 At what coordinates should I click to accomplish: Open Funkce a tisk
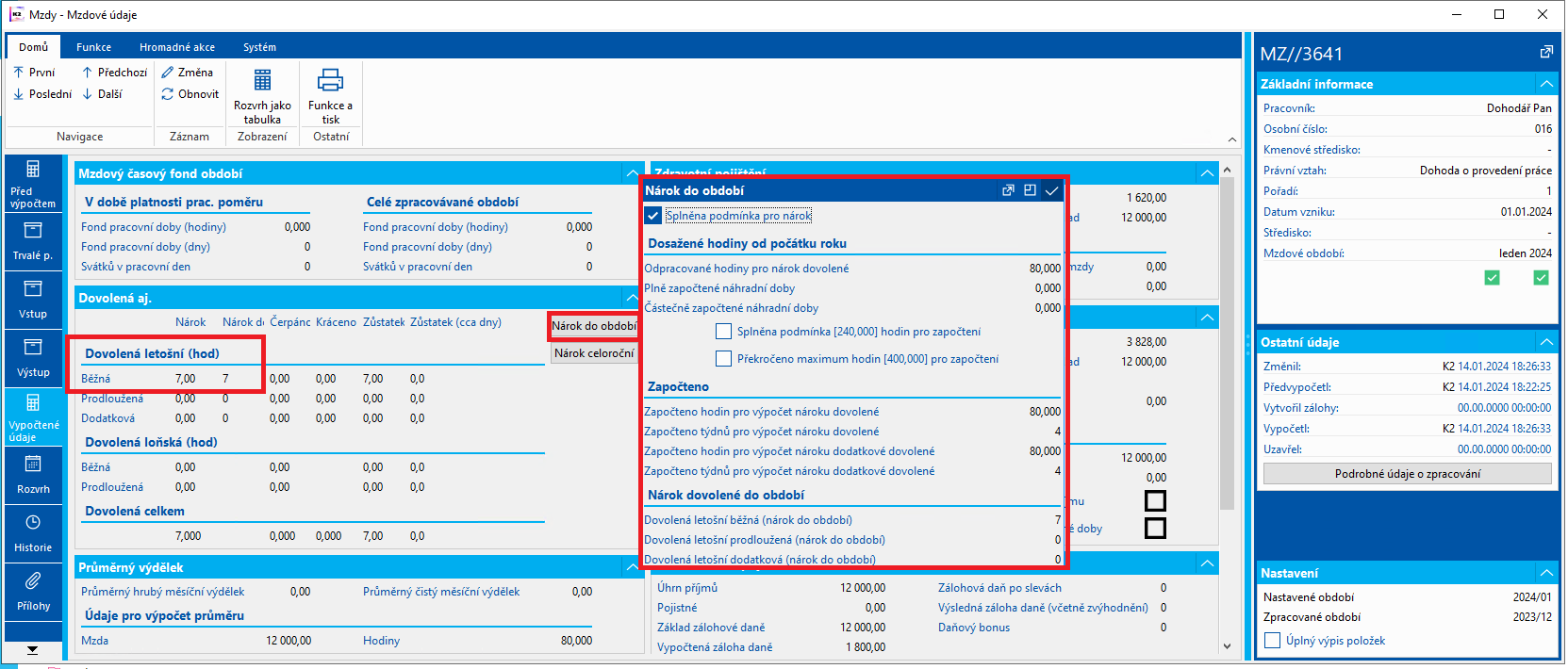[x=330, y=96]
